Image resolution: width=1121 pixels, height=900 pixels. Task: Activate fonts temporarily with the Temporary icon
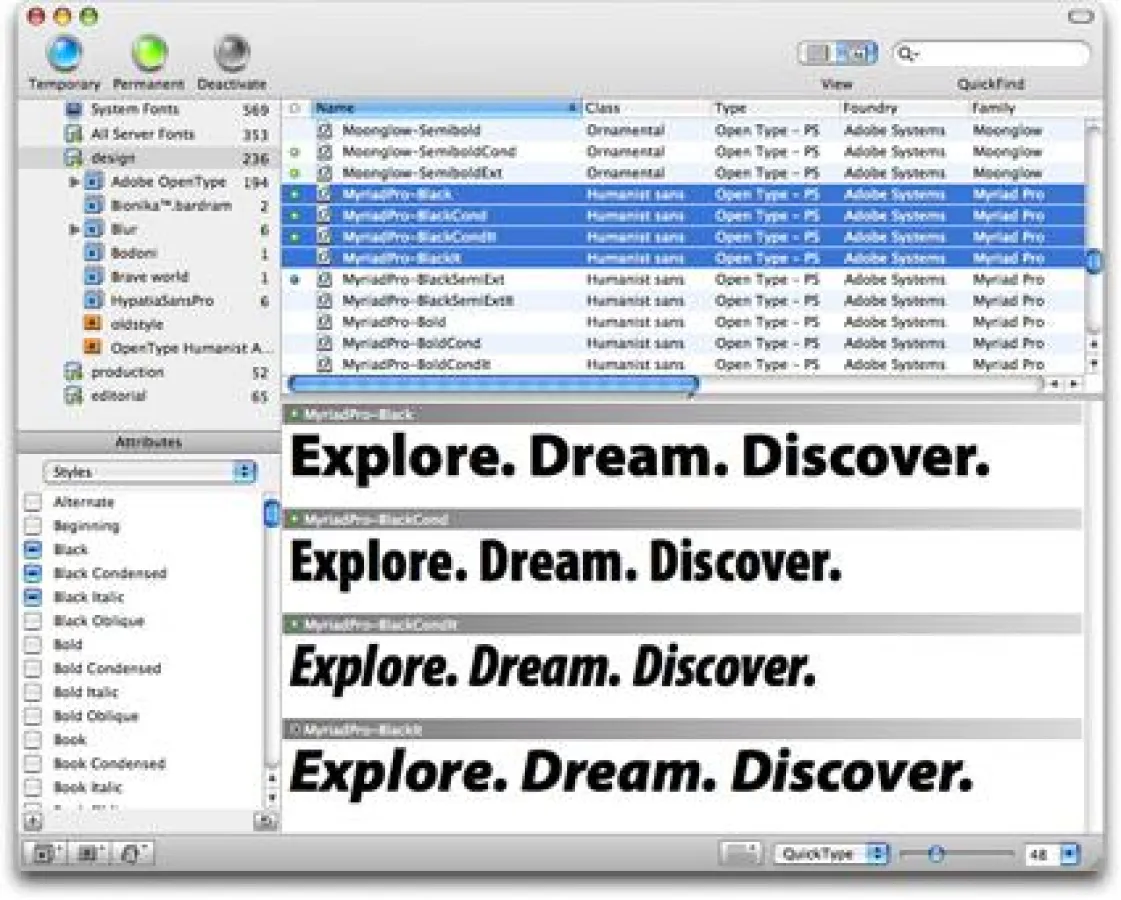tap(64, 52)
